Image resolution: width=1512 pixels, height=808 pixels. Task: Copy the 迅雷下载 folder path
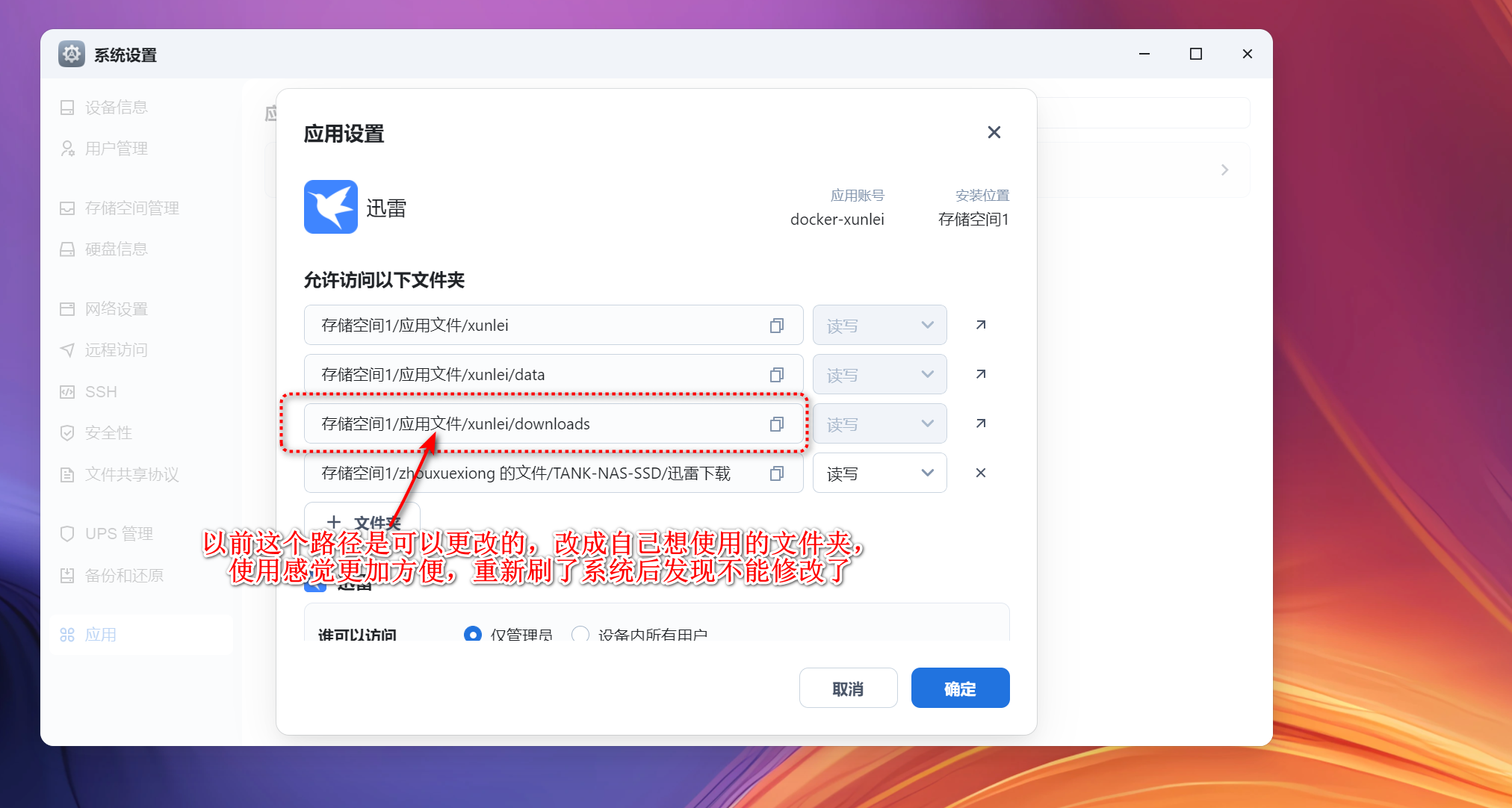click(x=777, y=473)
